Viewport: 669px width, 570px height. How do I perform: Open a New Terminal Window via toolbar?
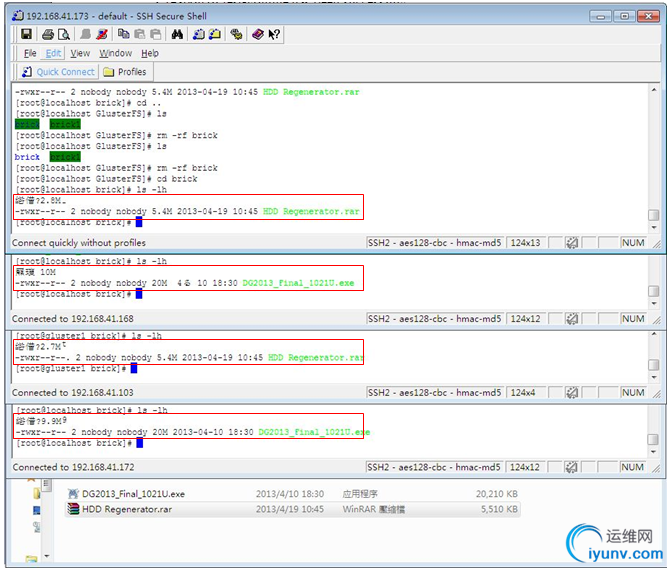click(x=198, y=34)
